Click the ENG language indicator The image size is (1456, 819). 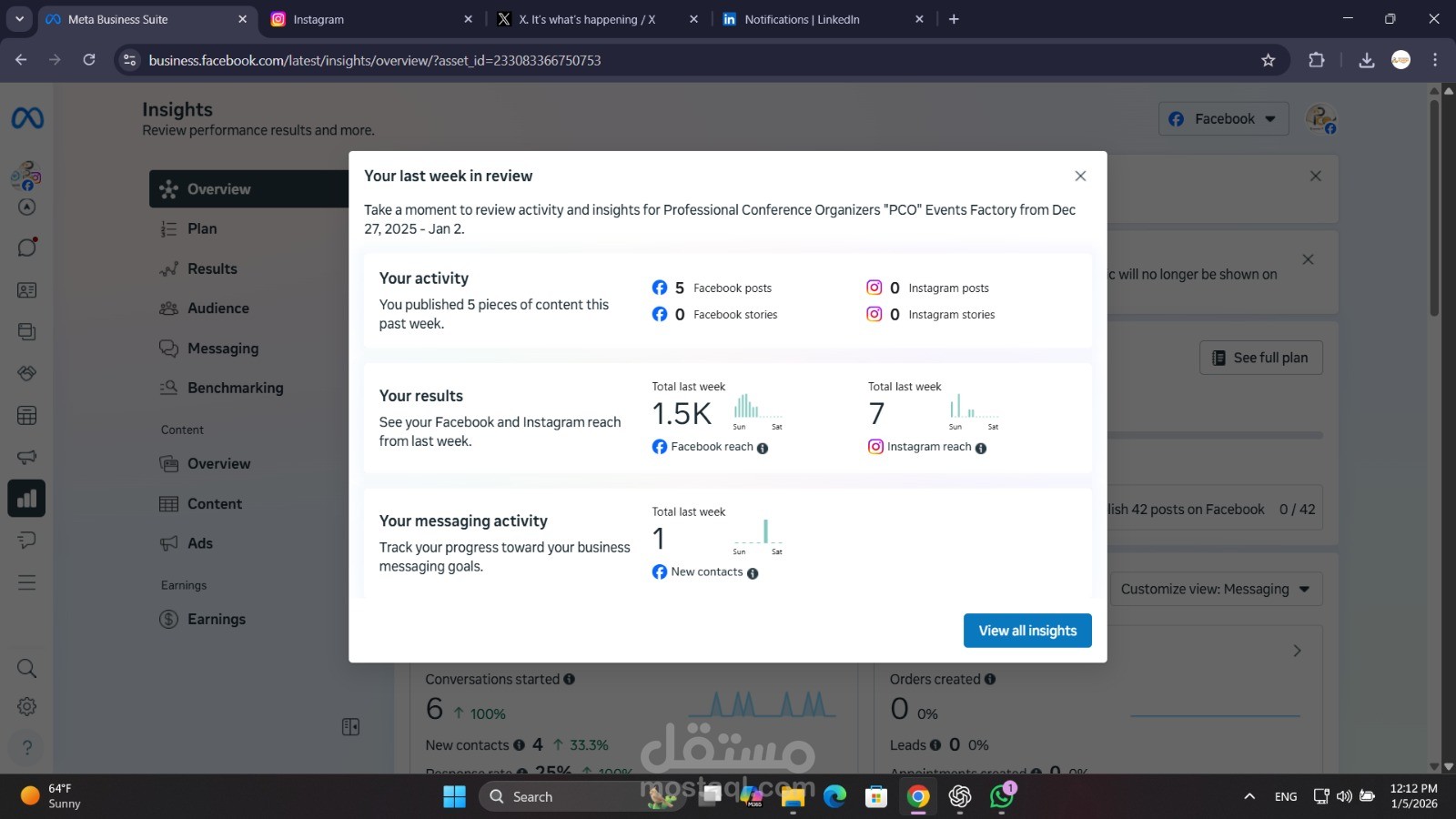(x=1286, y=796)
